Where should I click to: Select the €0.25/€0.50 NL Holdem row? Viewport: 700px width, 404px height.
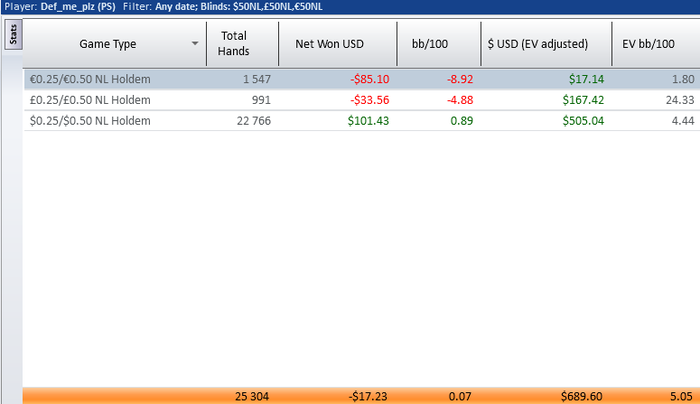362,79
